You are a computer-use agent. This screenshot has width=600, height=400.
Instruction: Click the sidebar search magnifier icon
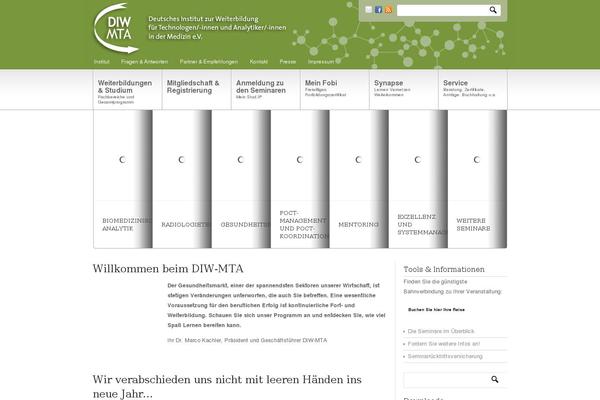[494, 379]
